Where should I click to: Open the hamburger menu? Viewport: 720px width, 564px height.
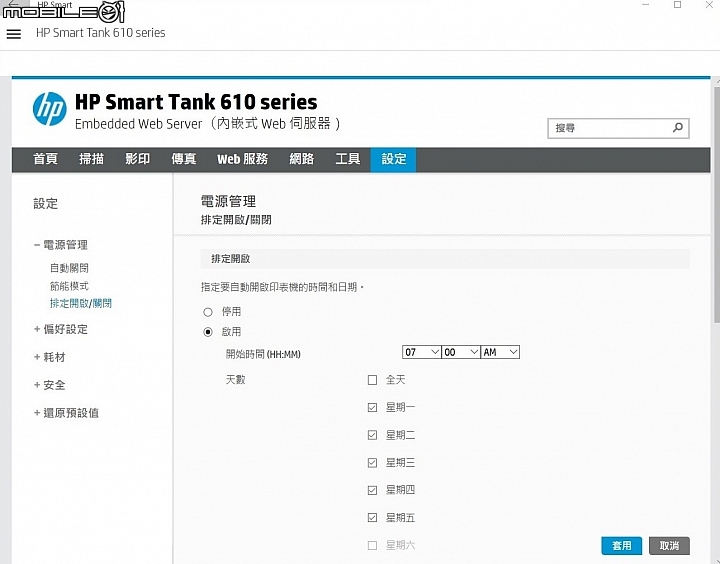click(x=14, y=34)
